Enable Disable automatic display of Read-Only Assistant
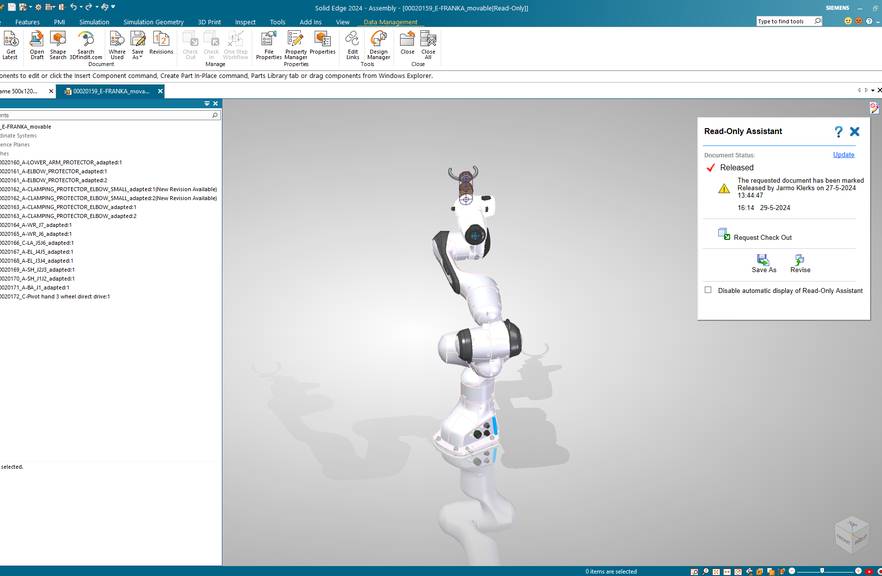Viewport: 882px width, 576px height. pyautogui.click(x=706, y=290)
